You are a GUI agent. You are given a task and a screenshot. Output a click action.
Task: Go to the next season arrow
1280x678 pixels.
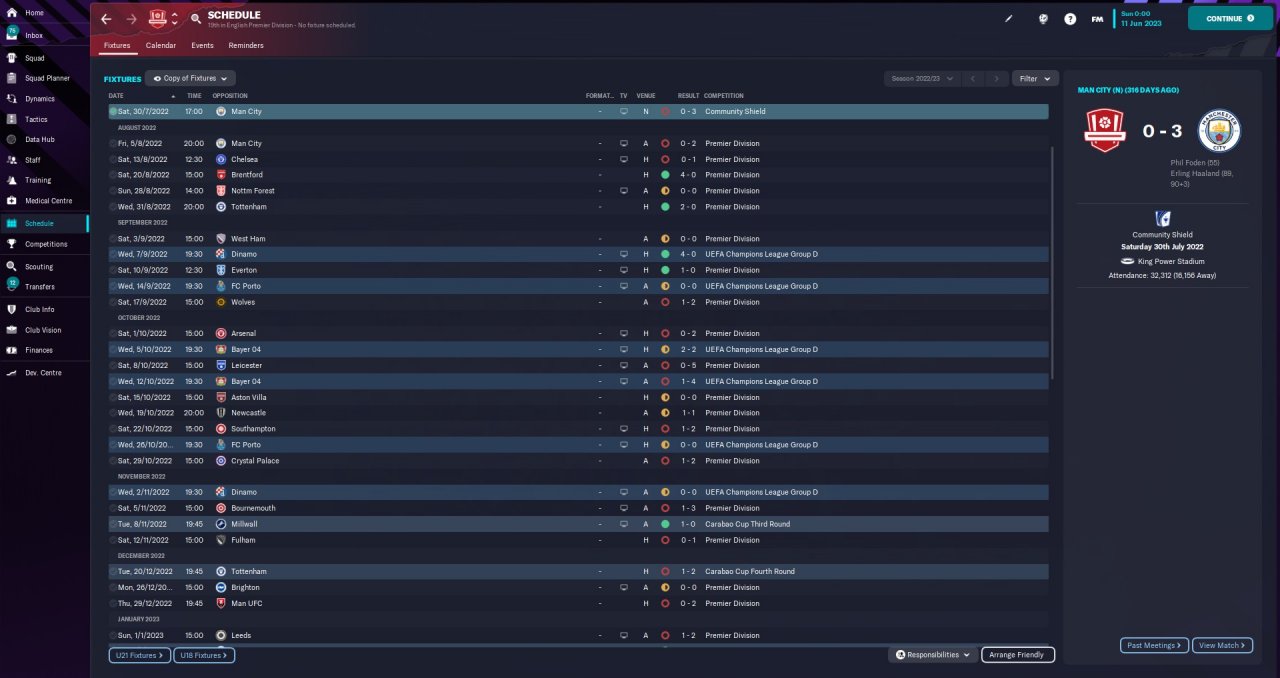click(996, 78)
